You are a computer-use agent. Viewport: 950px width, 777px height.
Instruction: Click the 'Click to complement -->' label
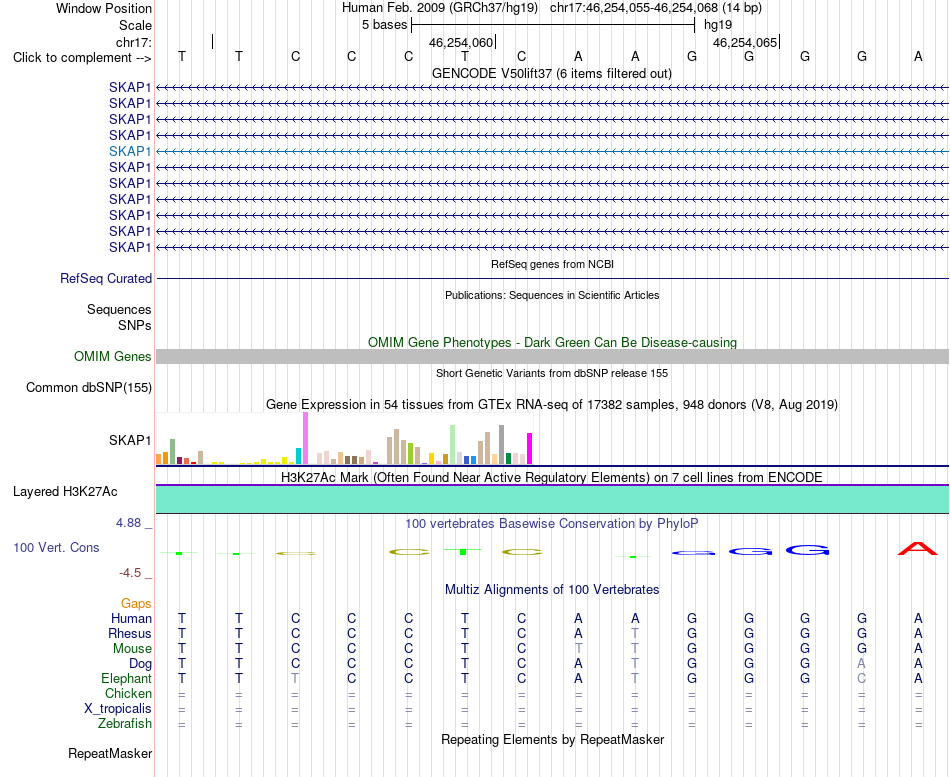pyautogui.click(x=82, y=58)
